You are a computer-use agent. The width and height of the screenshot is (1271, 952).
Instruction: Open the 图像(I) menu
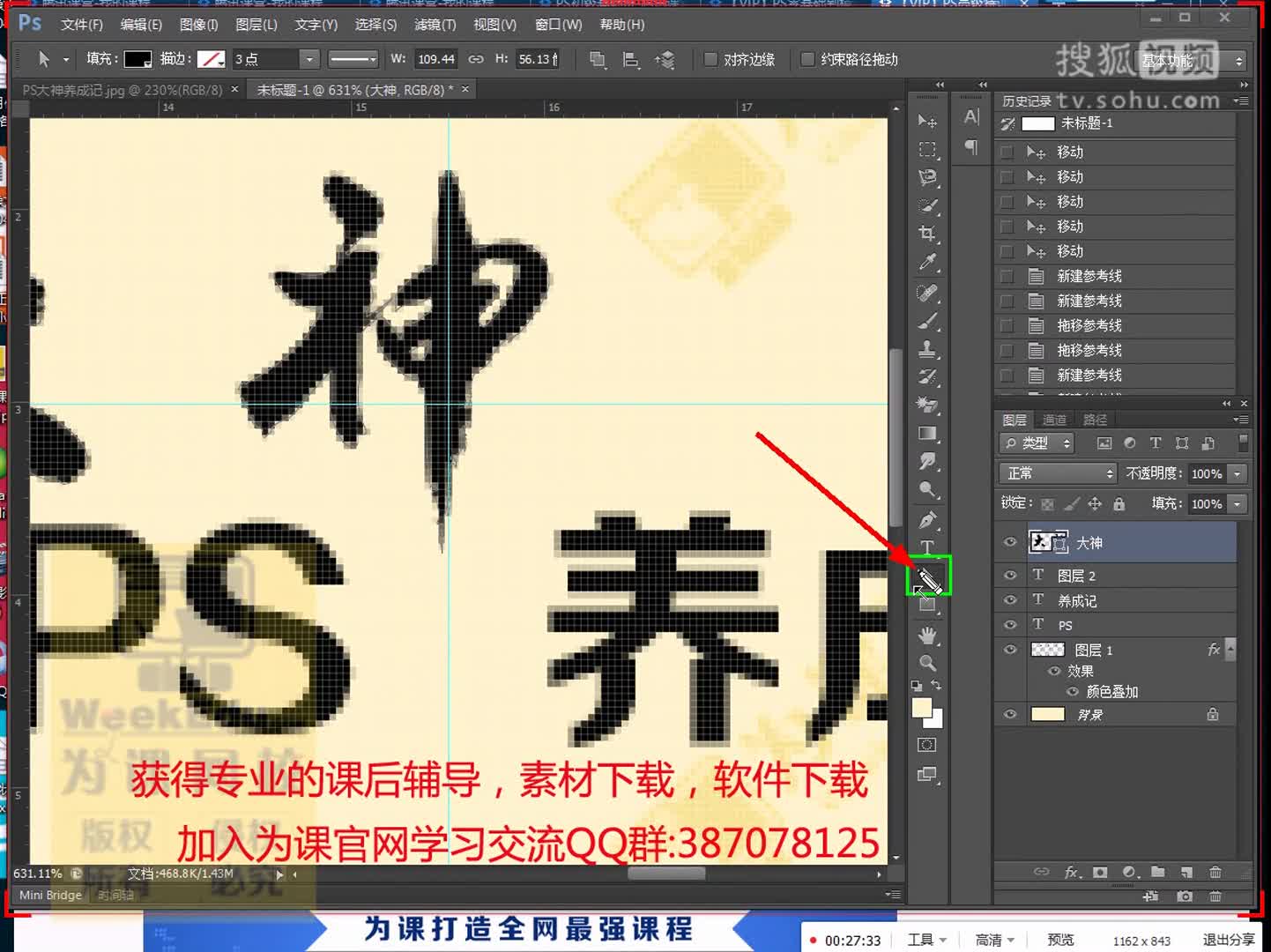click(x=198, y=25)
